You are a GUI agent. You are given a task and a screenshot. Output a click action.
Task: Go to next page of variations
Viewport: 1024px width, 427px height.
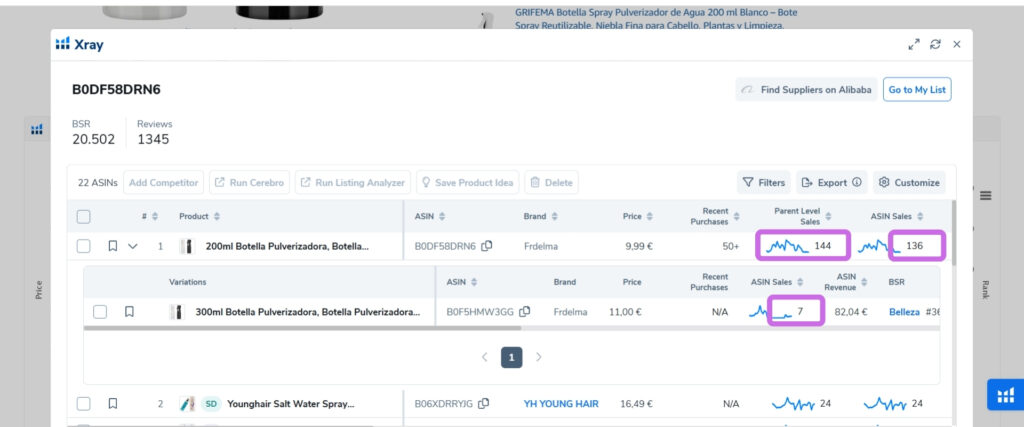tap(539, 357)
